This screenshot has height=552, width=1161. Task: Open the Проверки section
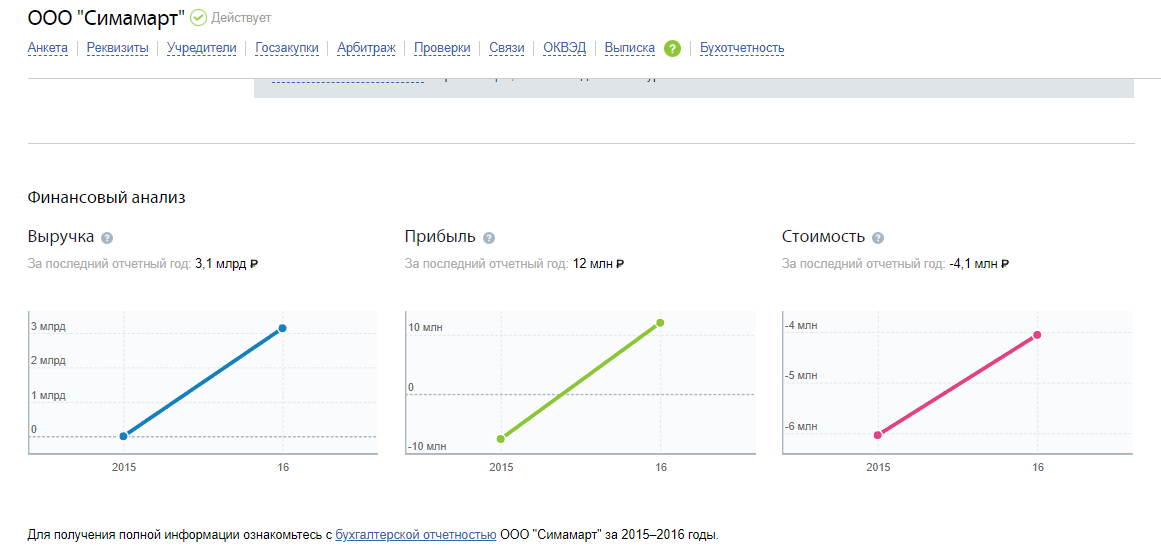pyautogui.click(x=441, y=48)
